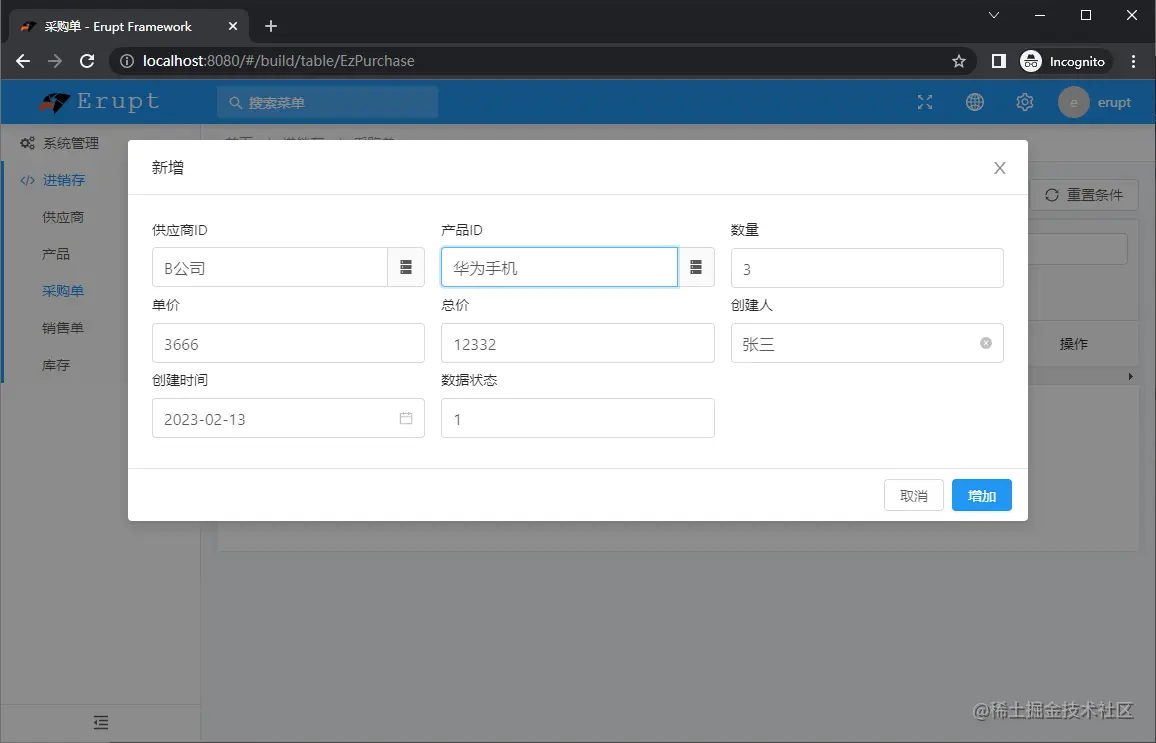Click the 总价 input with 12332
Screen dimensions: 1156x743
577,343
